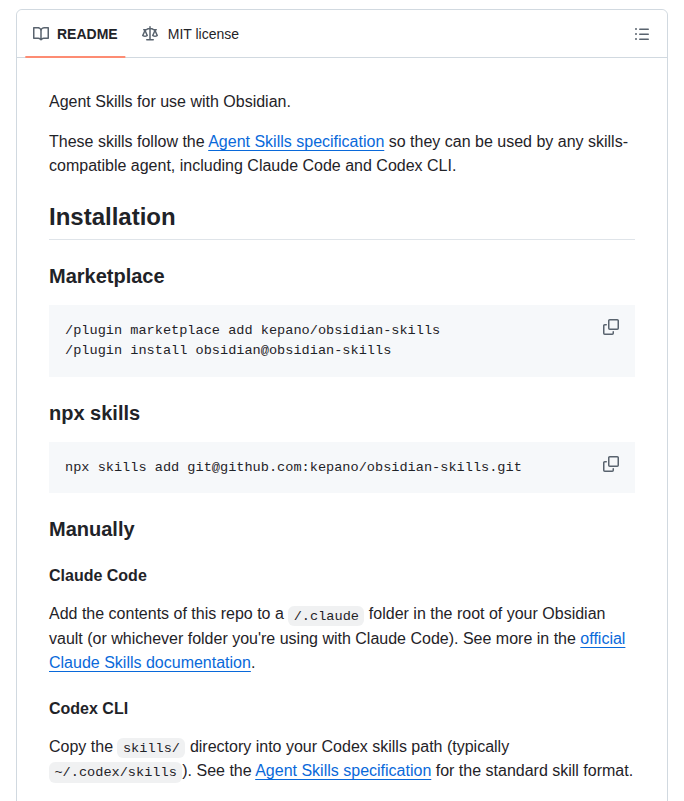Click the '/plugin marketplace add kepano/obsidian-skills' line
Screen dimensions: 684x801
[252, 330]
